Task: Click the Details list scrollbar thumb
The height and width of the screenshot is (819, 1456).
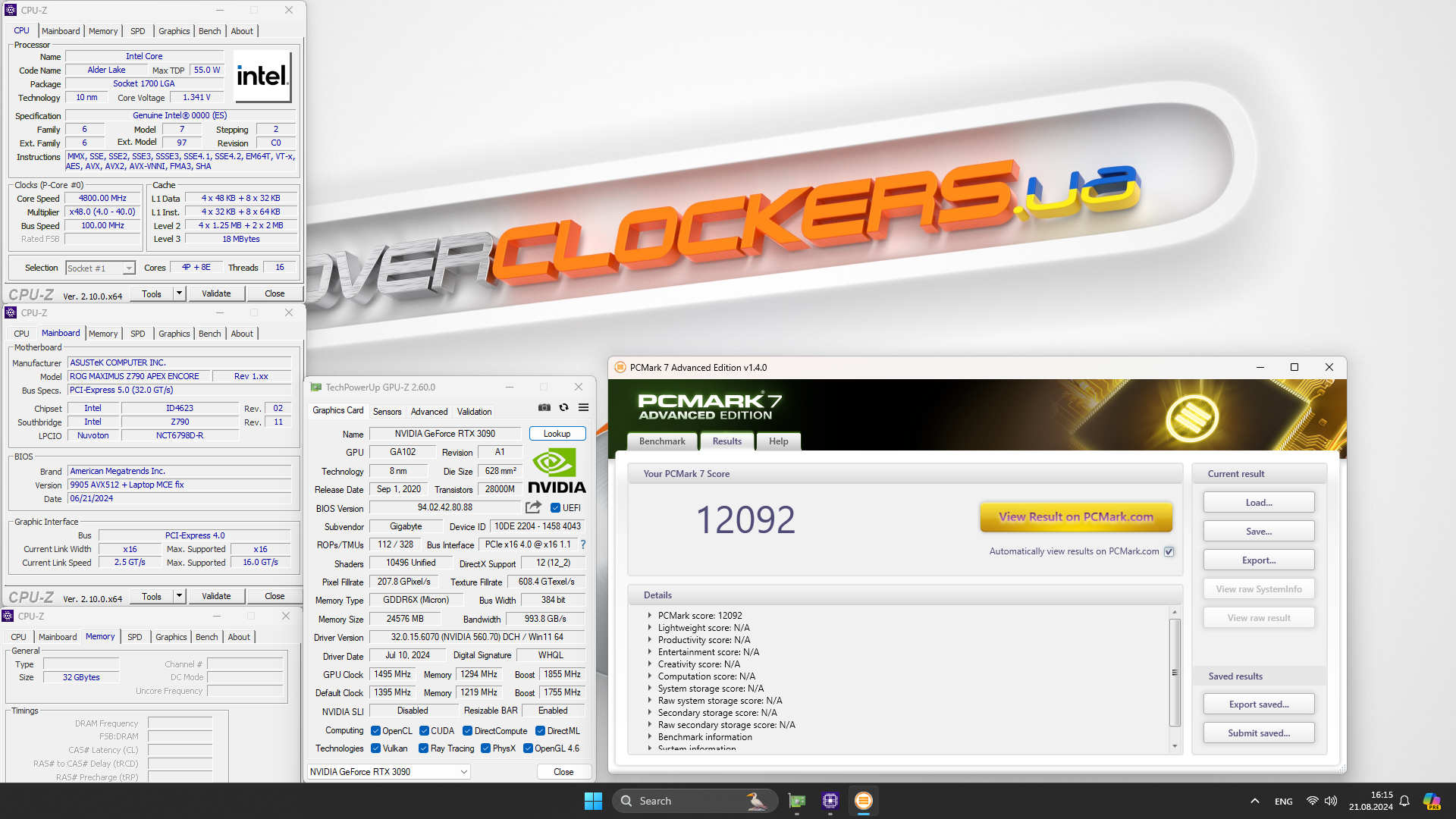Action: [x=1175, y=672]
